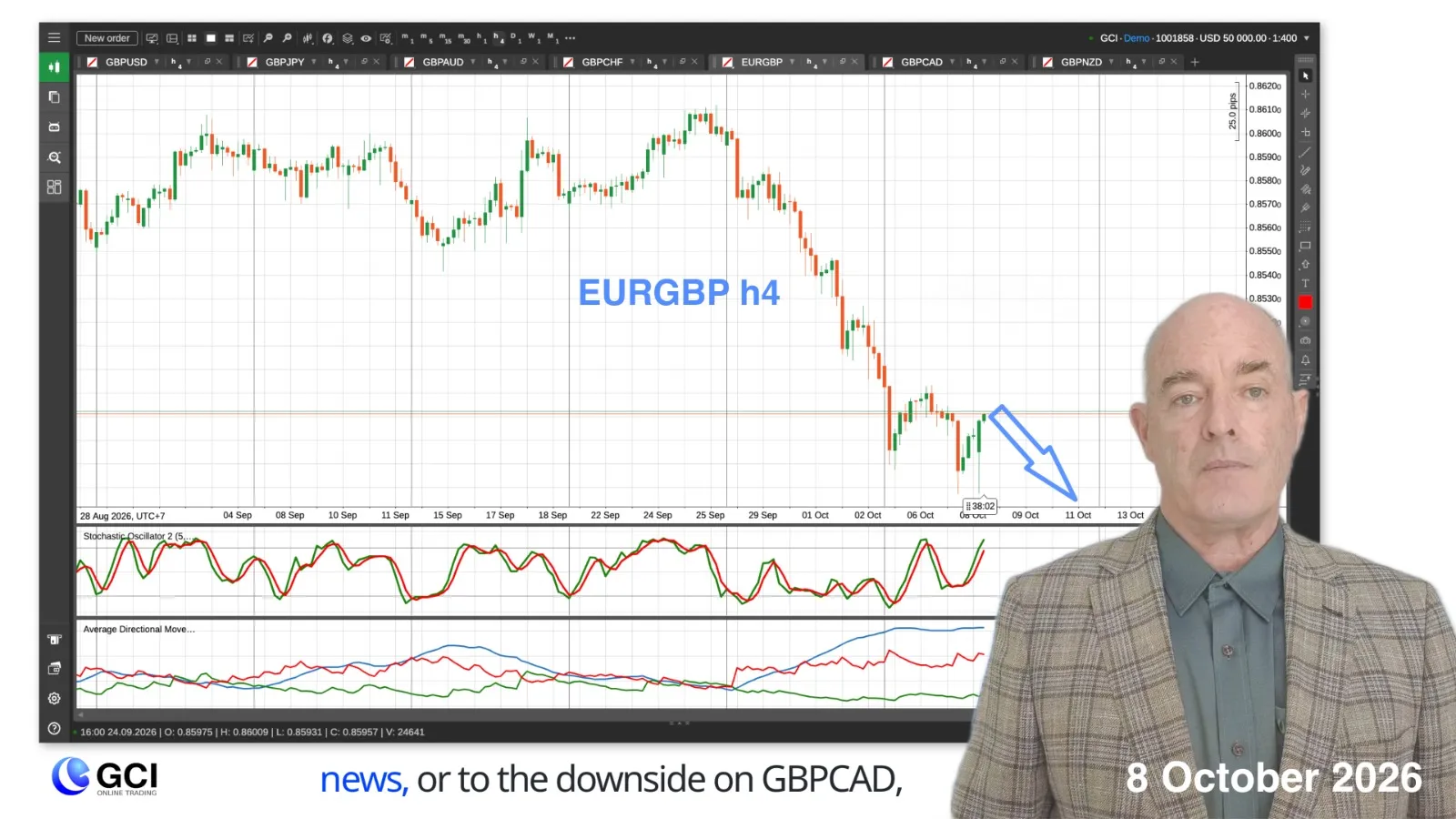Switch to single chart layout
The image size is (1456, 819).
pyautogui.click(x=211, y=38)
